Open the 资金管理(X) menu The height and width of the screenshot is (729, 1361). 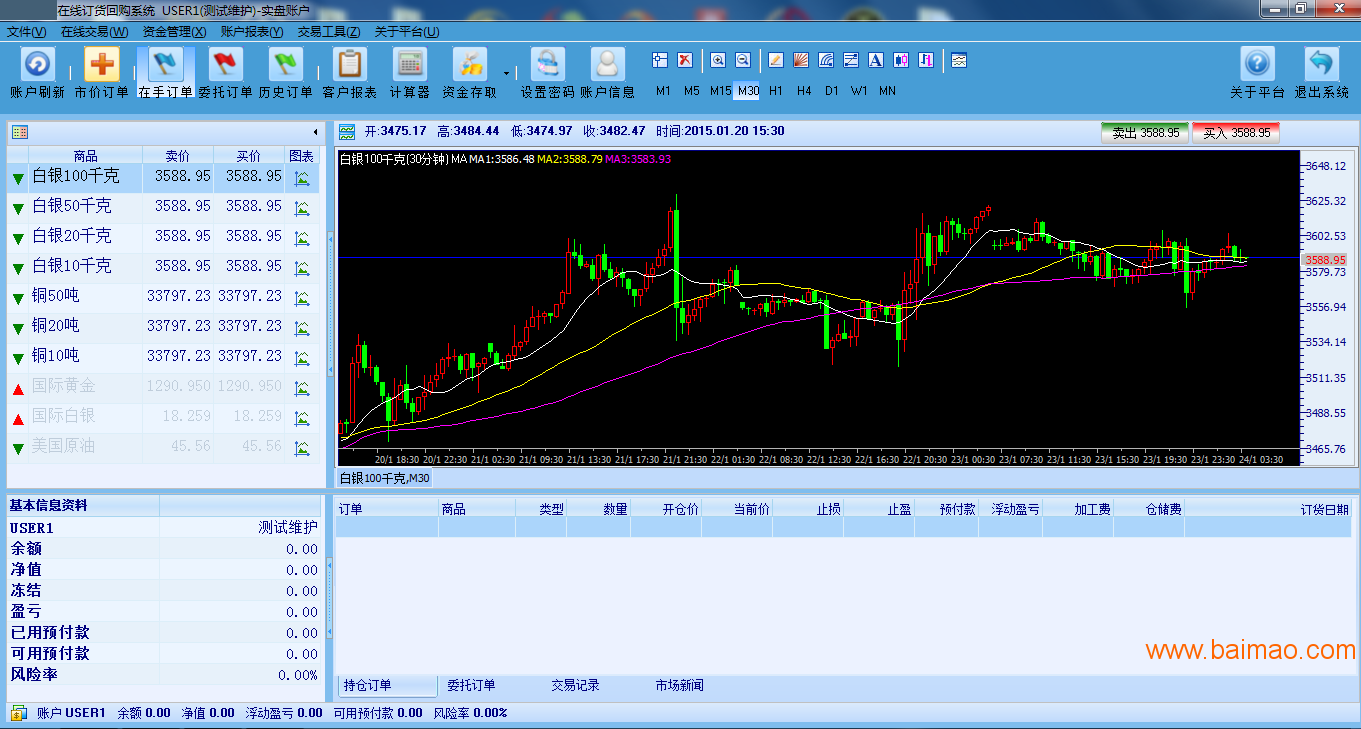[174, 32]
